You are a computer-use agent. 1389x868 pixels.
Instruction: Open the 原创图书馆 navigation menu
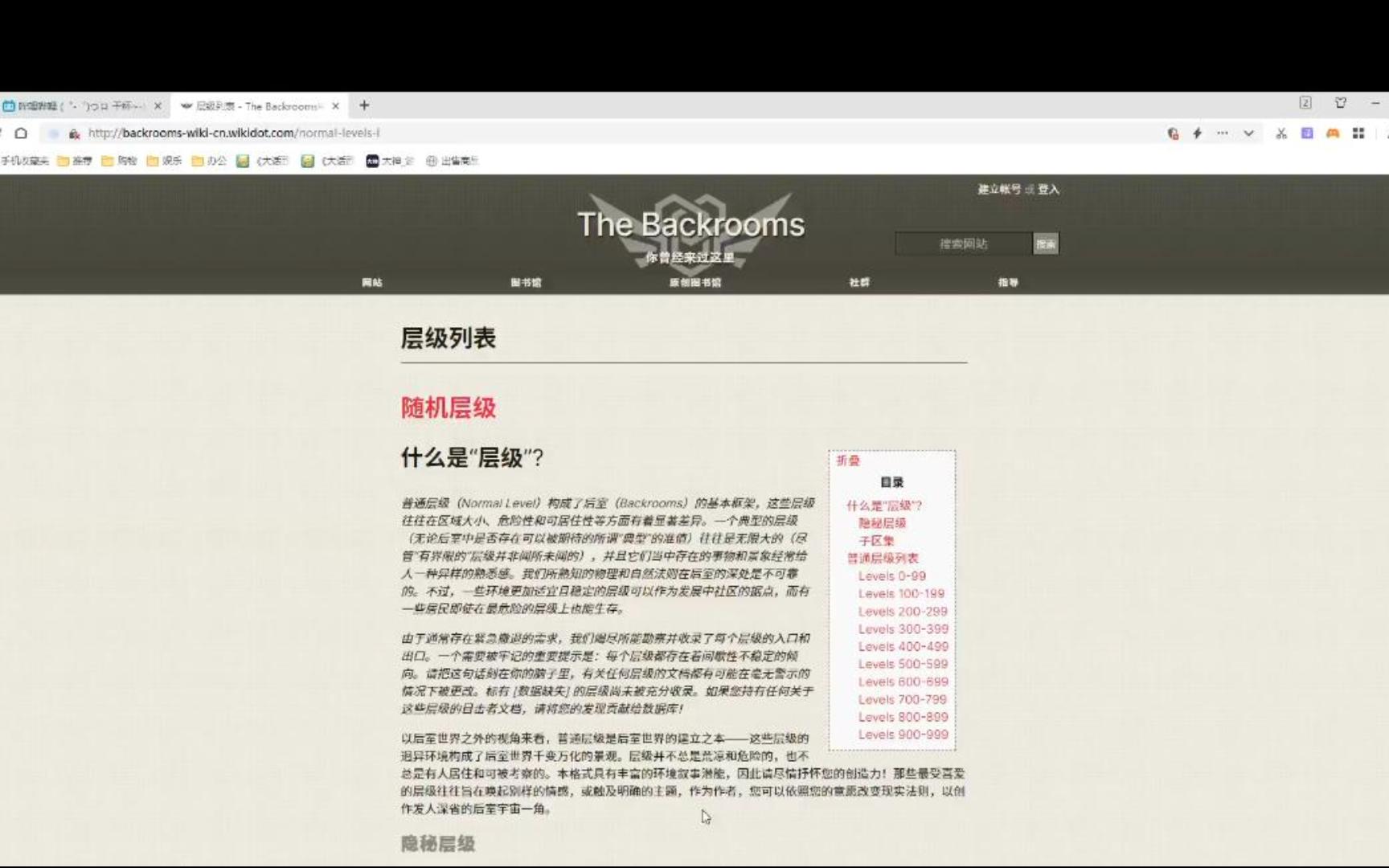[x=695, y=283]
